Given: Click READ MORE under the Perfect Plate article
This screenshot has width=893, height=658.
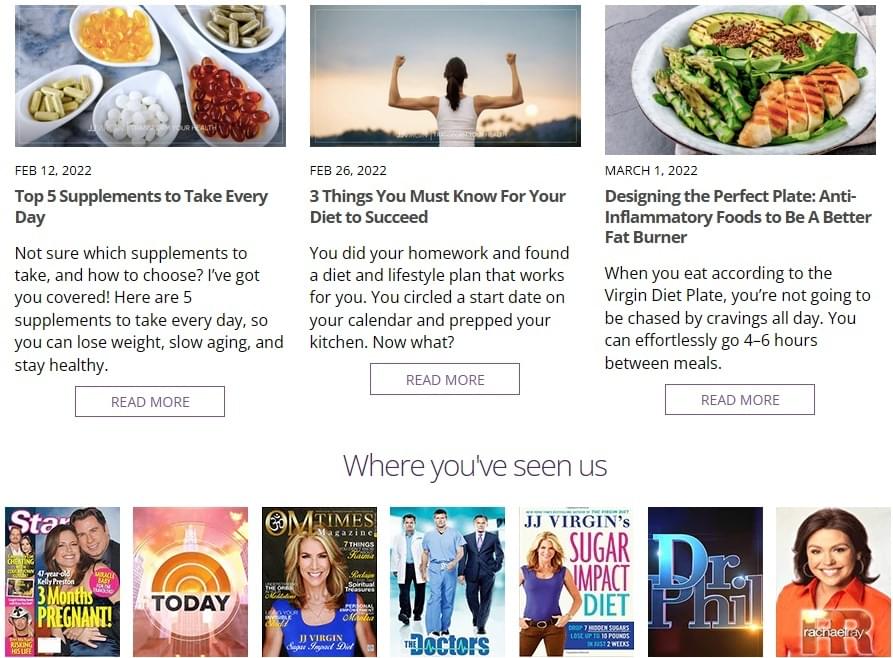Looking at the screenshot, I should pos(740,400).
